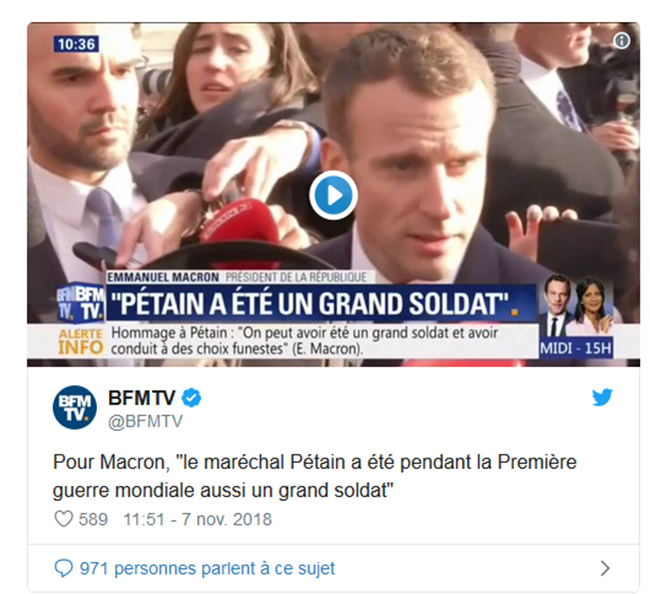Click the 589 likes count
Screen dimensions: 650x594
click(x=93, y=519)
